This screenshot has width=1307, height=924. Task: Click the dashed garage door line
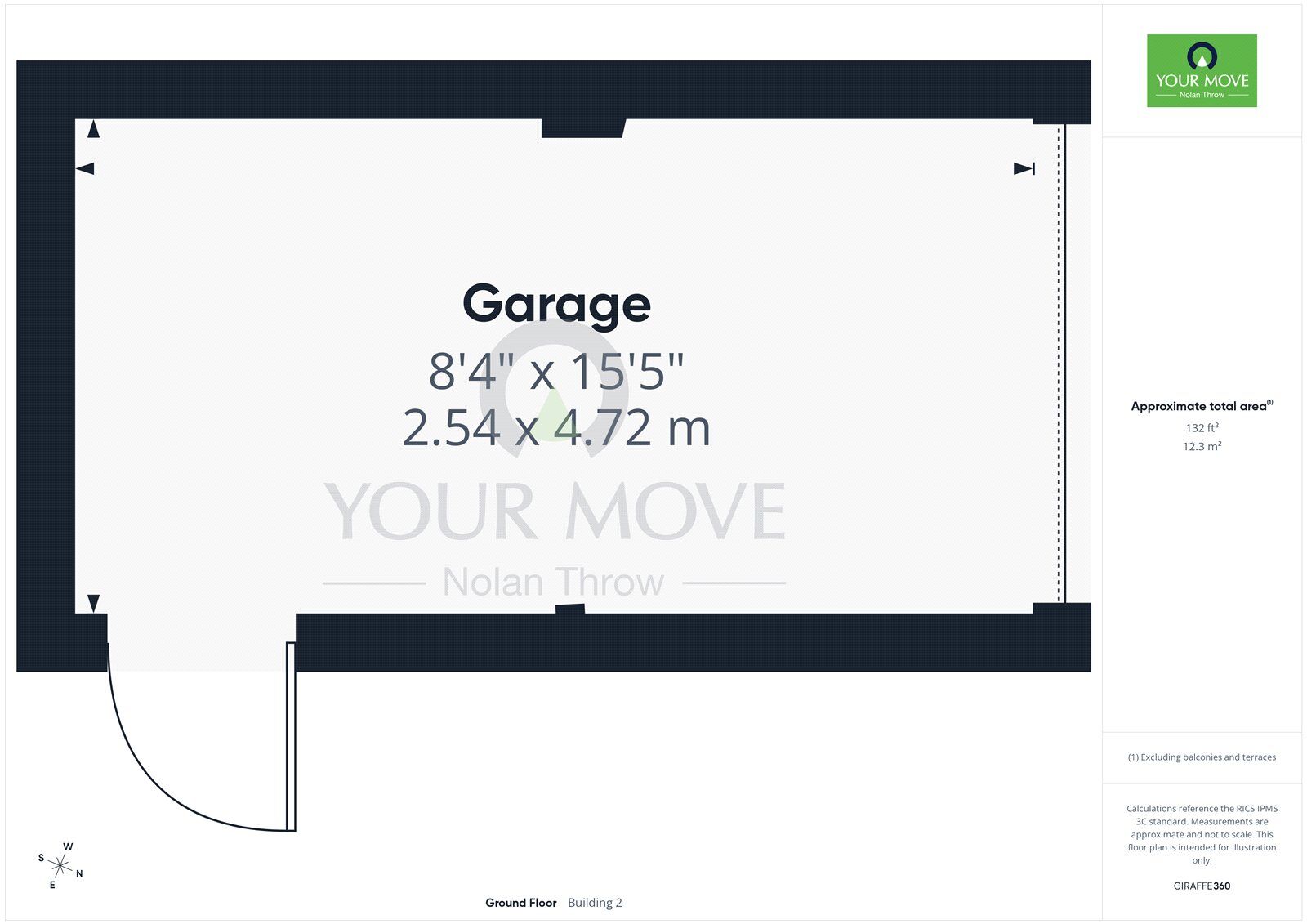pyautogui.click(x=1060, y=364)
